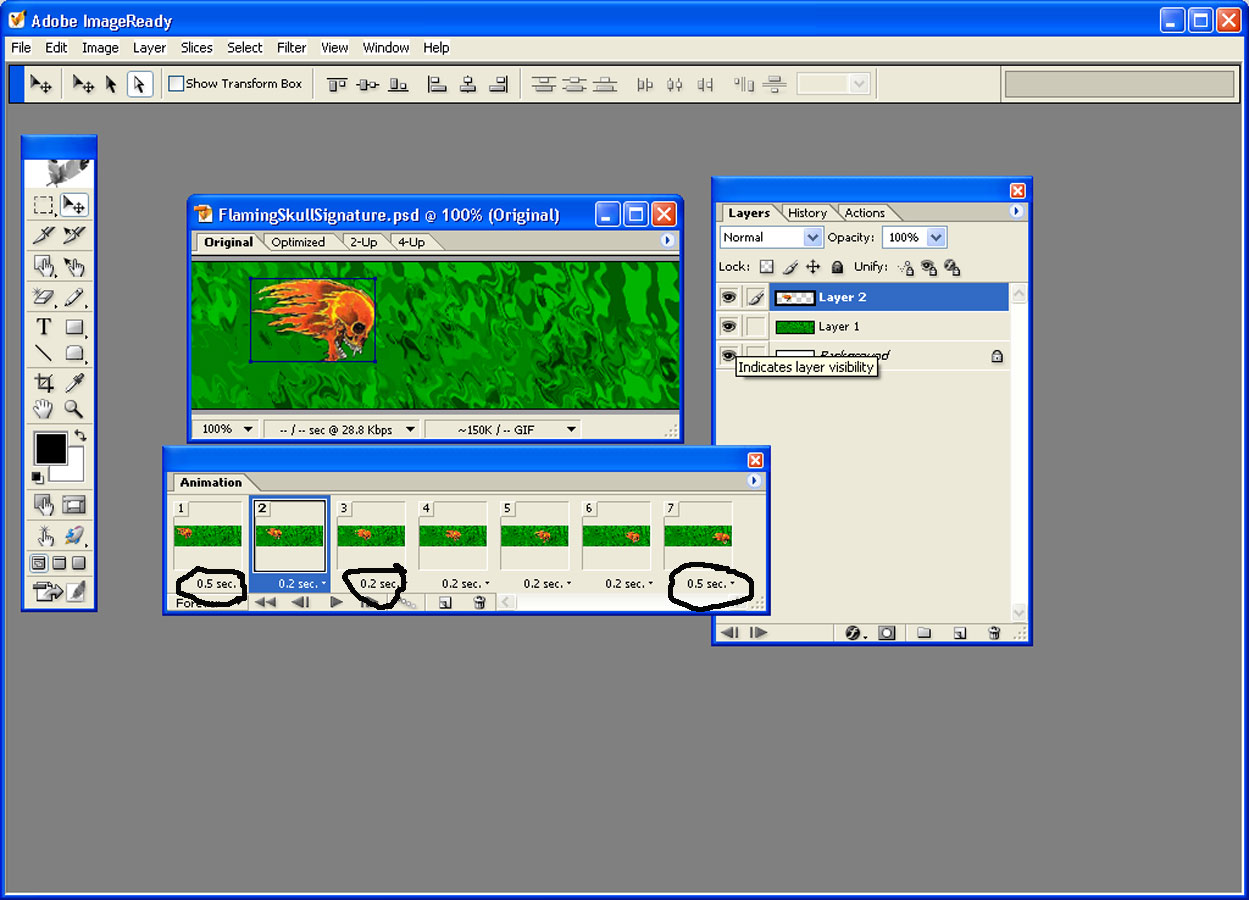
Task: Toggle lock position icon
Action: (813, 267)
